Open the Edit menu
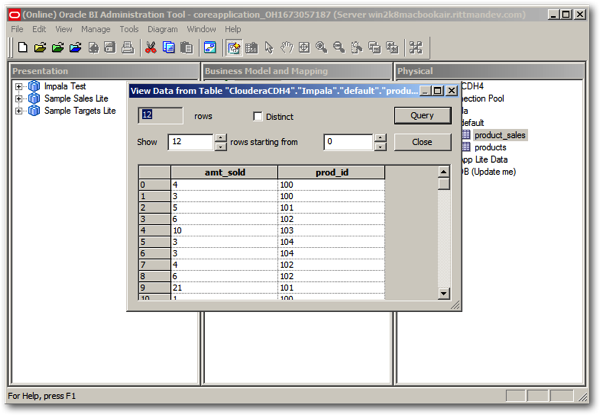 click(x=39, y=29)
